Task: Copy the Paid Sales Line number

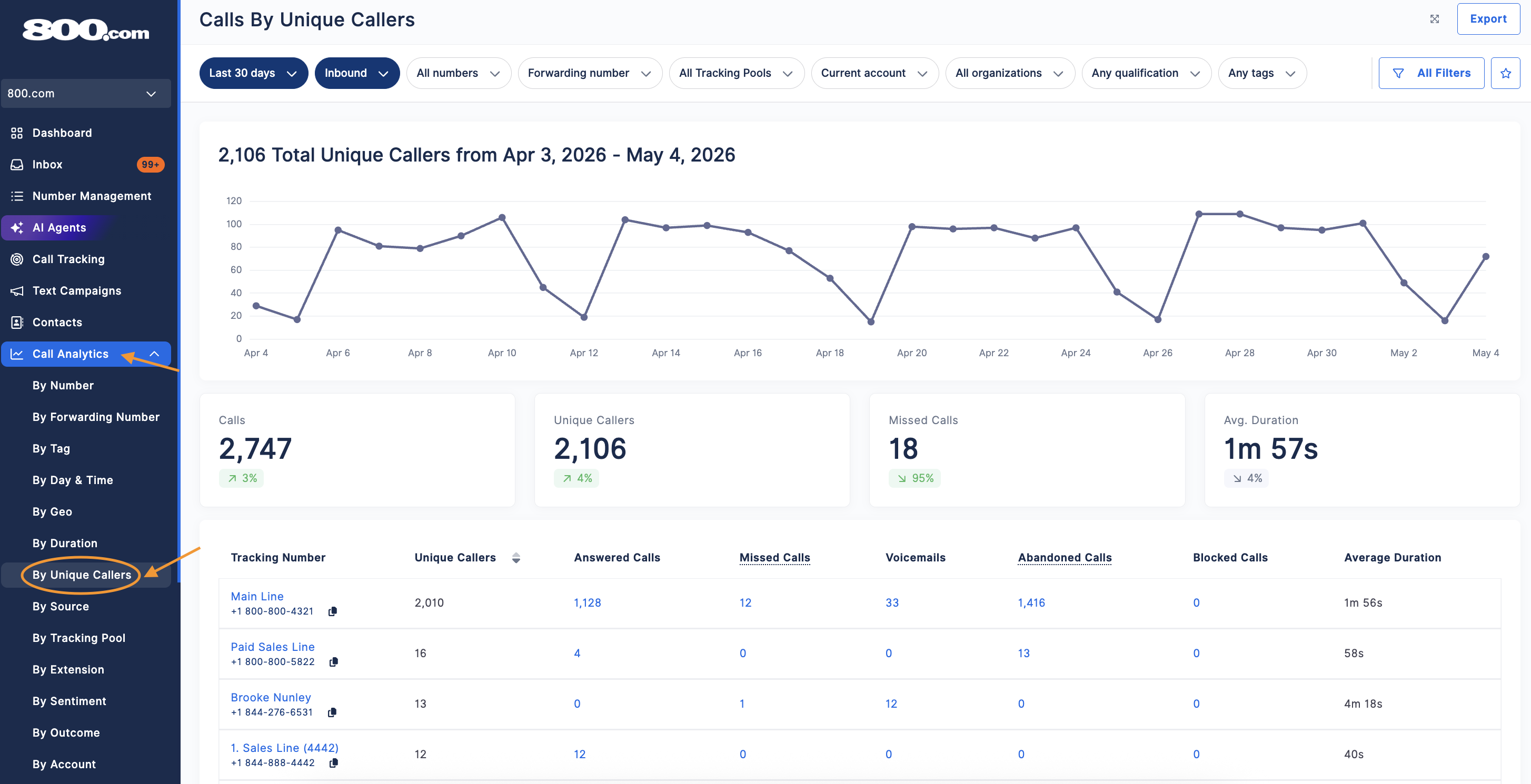Action: click(333, 661)
